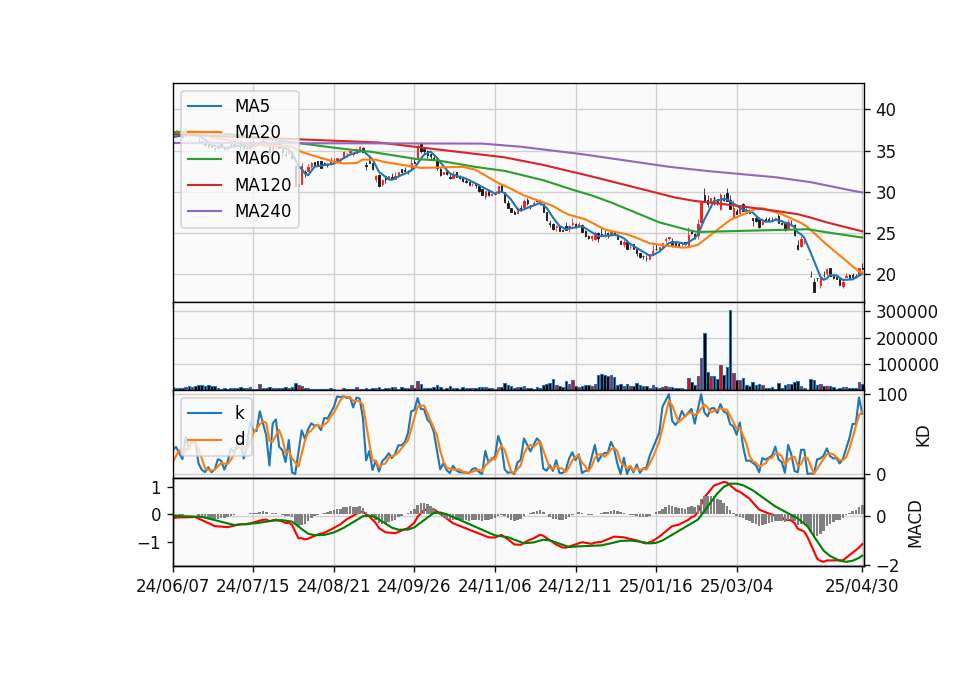Click the volume axis value 200000

[907, 339]
